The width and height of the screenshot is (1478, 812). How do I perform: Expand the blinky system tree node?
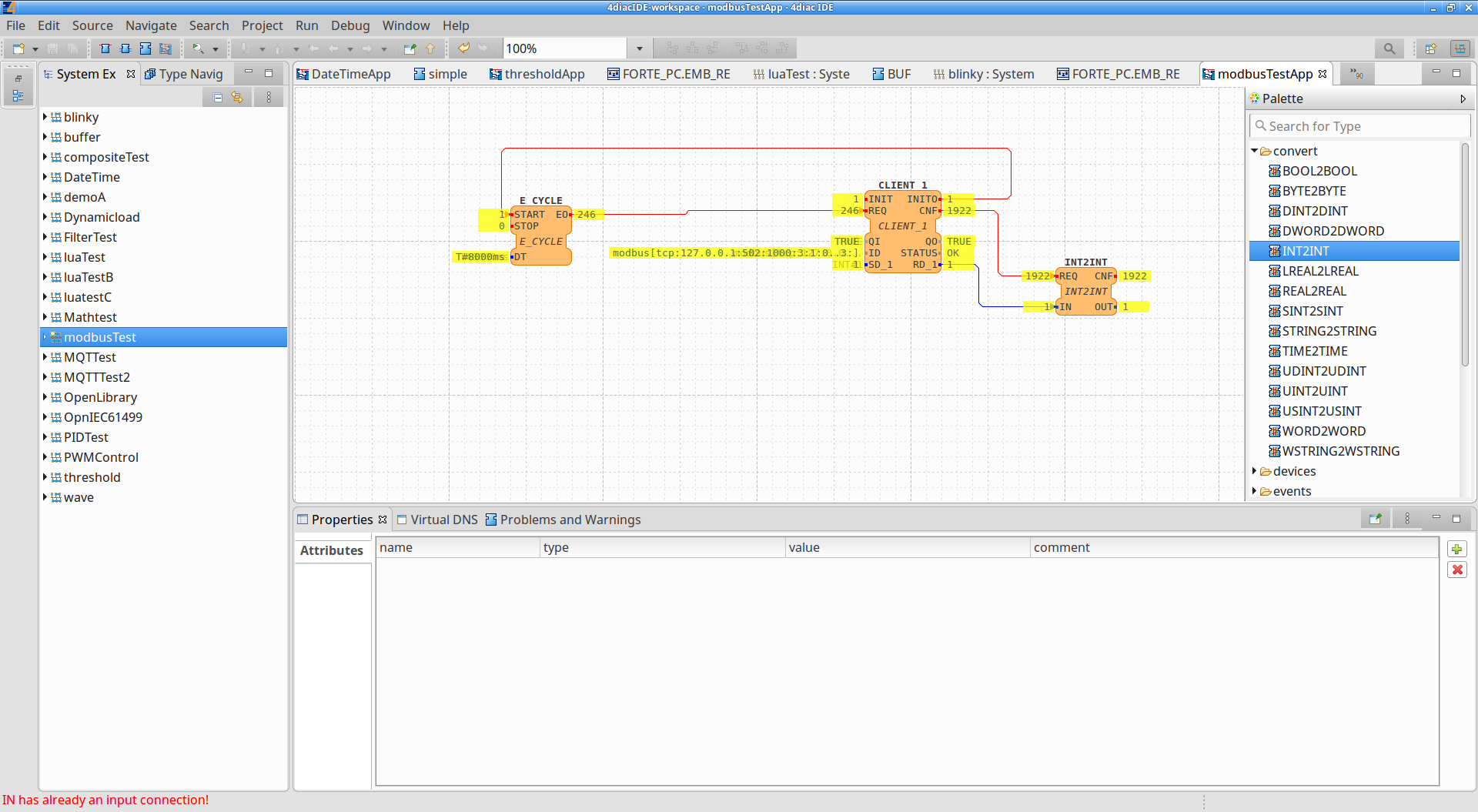pos(45,117)
